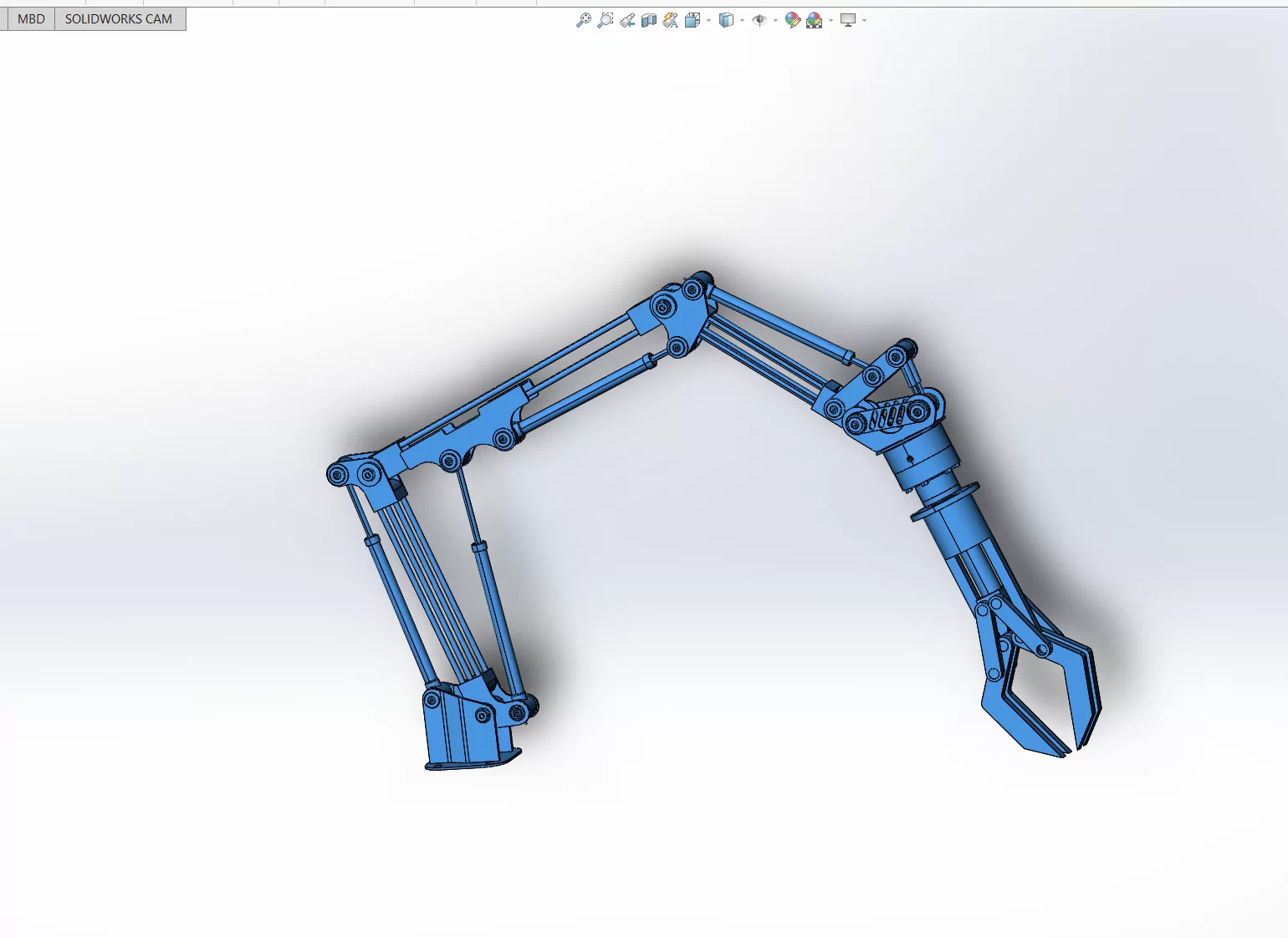
Task: Click the Previous View icon
Action: coord(627,20)
